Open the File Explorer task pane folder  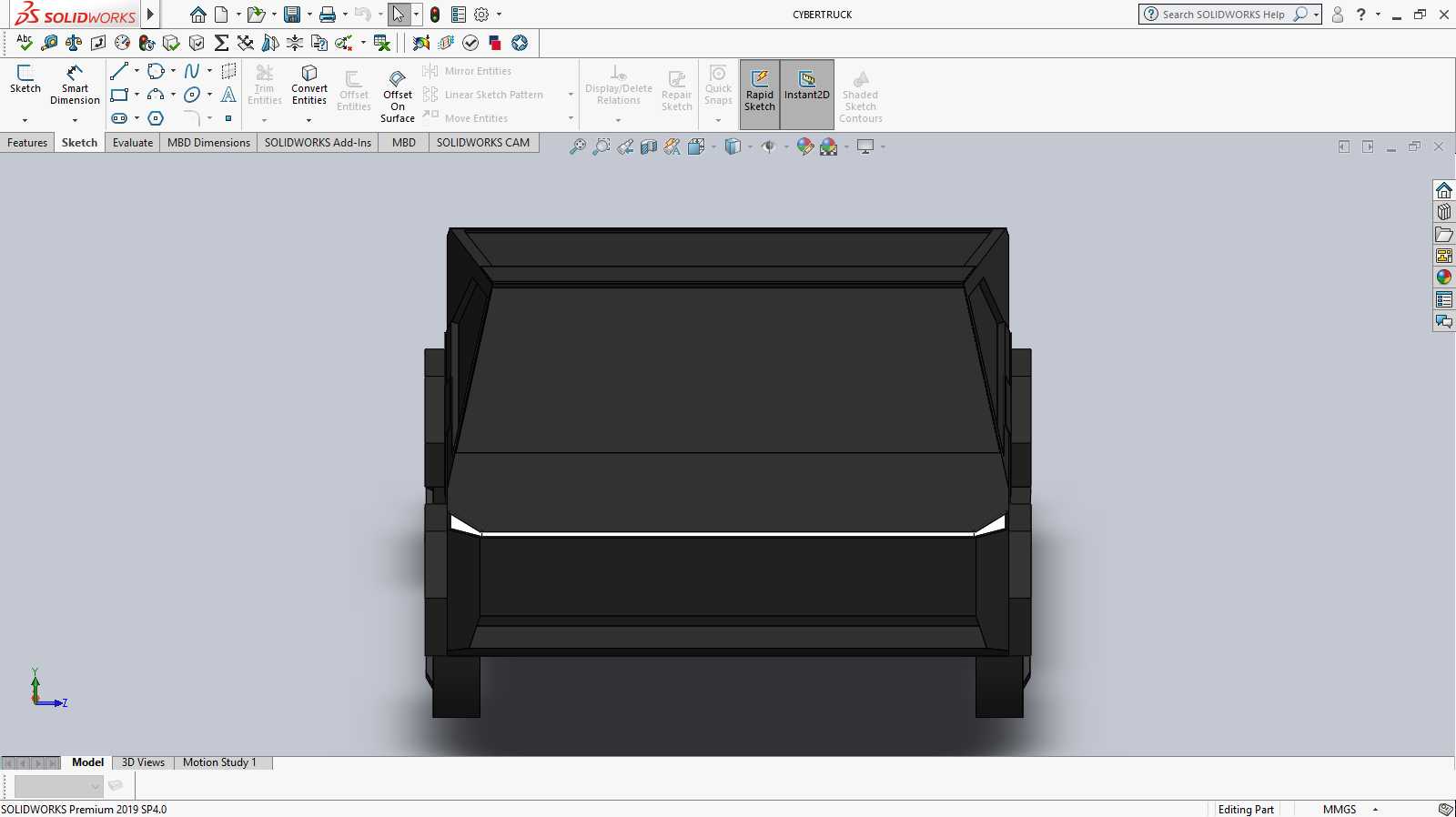point(1444,234)
